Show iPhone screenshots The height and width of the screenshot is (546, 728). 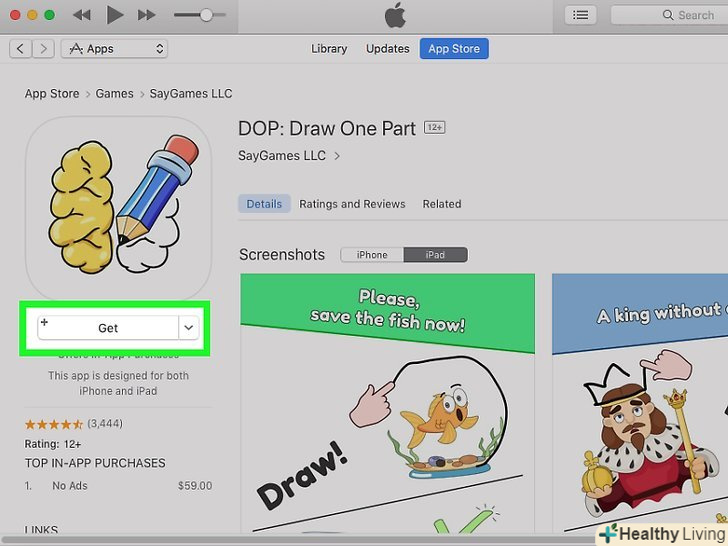click(372, 255)
